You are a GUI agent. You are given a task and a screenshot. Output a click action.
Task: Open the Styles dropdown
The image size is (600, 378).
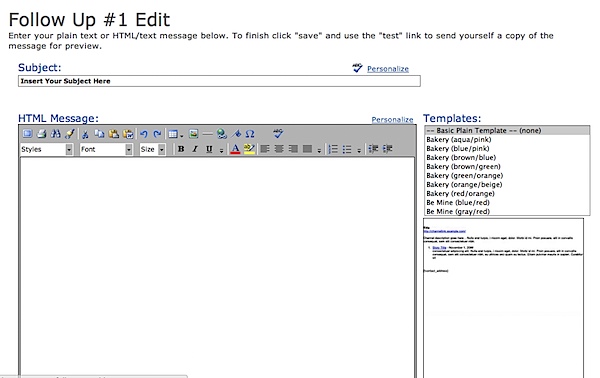tap(46, 149)
